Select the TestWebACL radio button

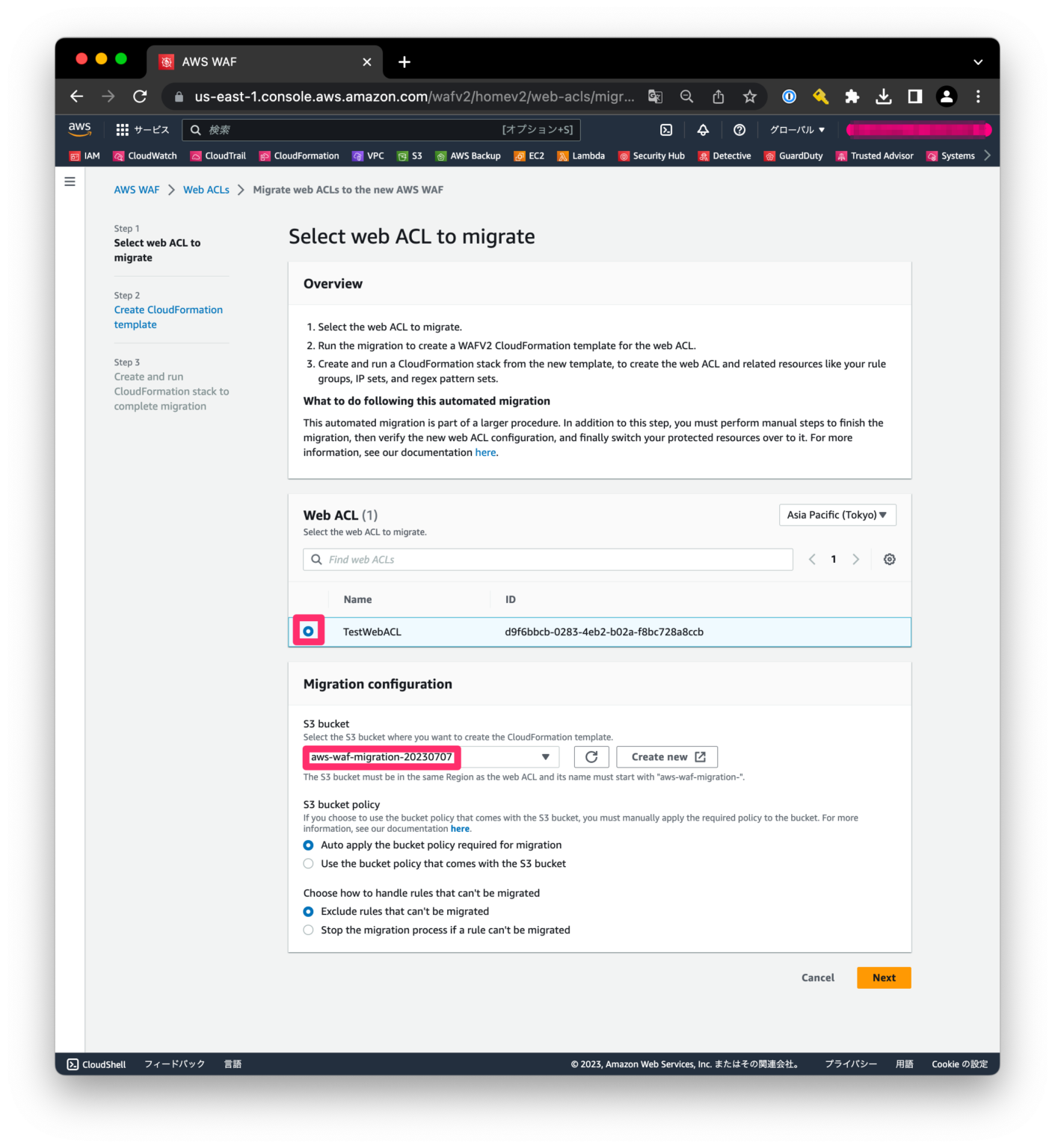point(308,632)
